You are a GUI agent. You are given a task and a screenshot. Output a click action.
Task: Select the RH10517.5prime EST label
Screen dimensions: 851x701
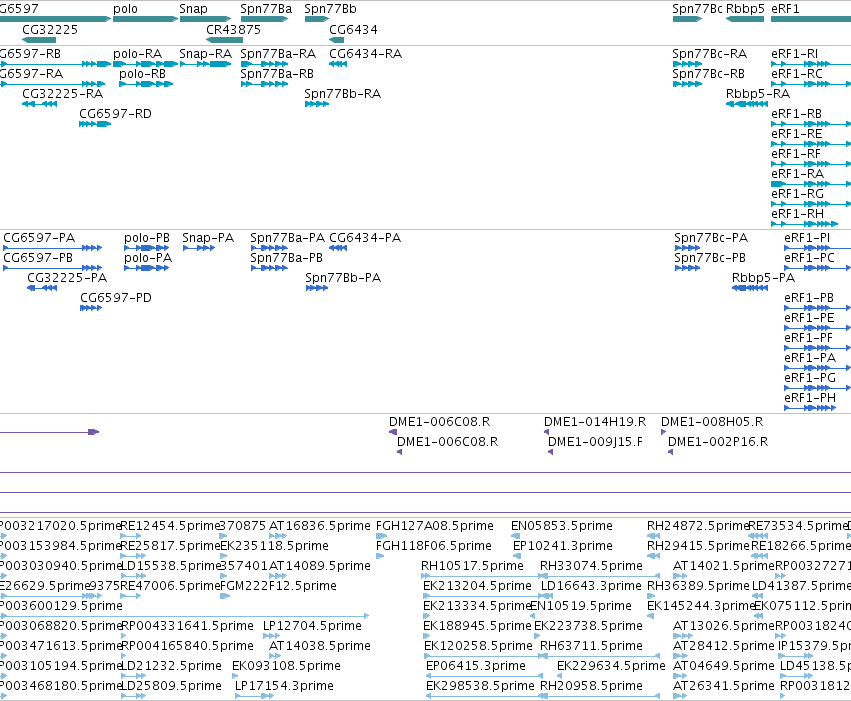472,566
